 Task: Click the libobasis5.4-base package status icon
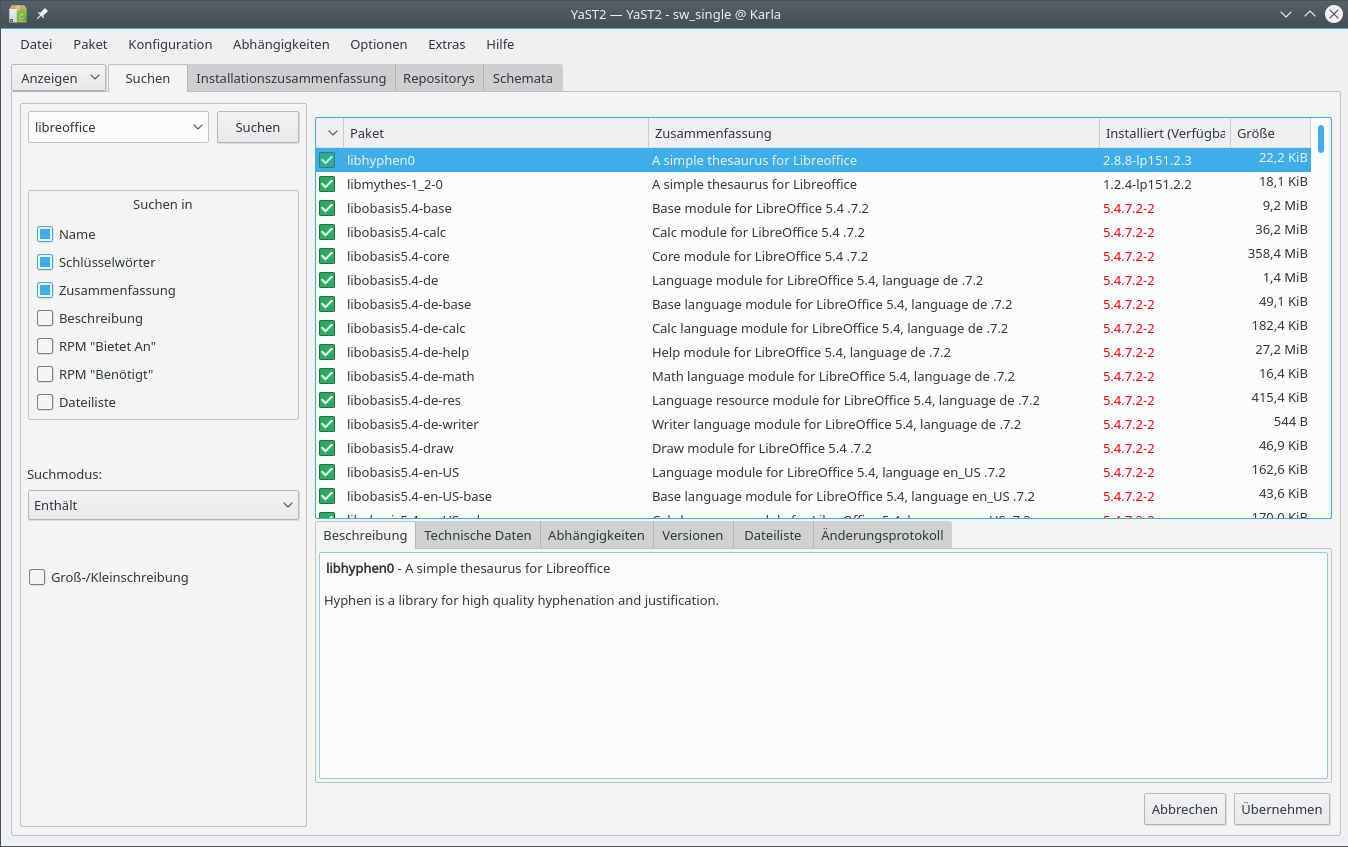(x=327, y=208)
